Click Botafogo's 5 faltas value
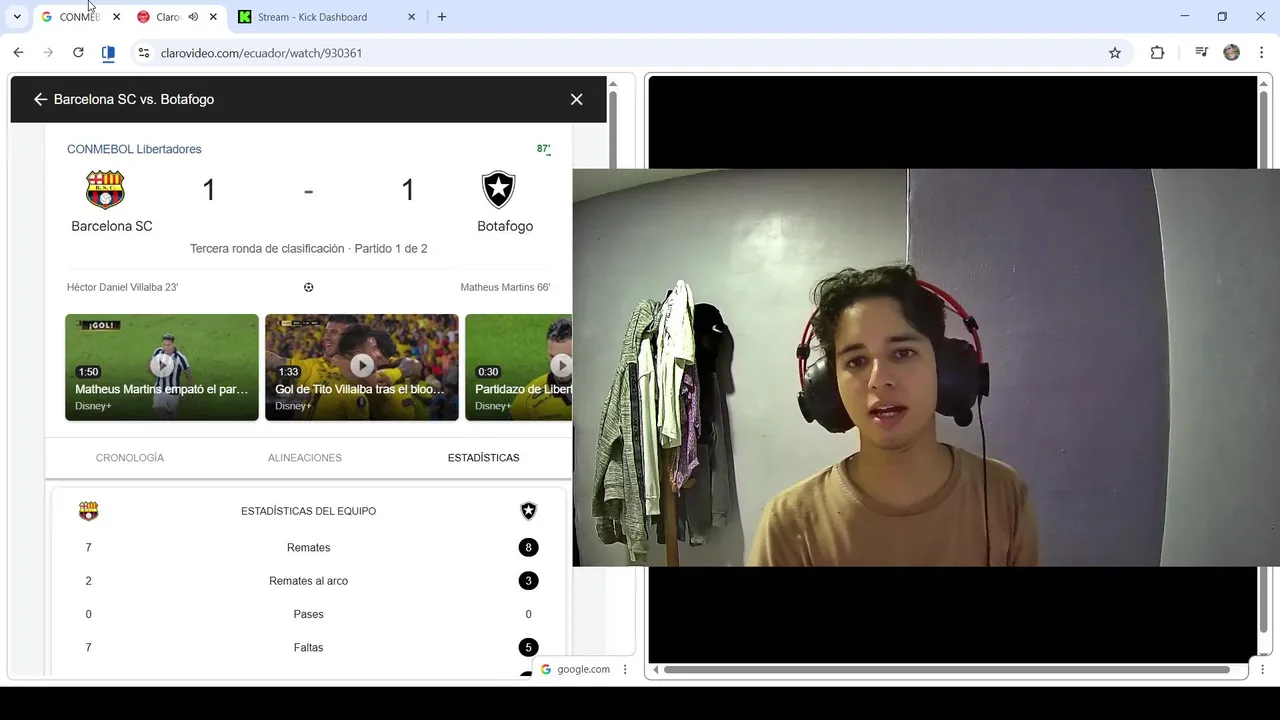This screenshot has height=720, width=1280. click(528, 647)
